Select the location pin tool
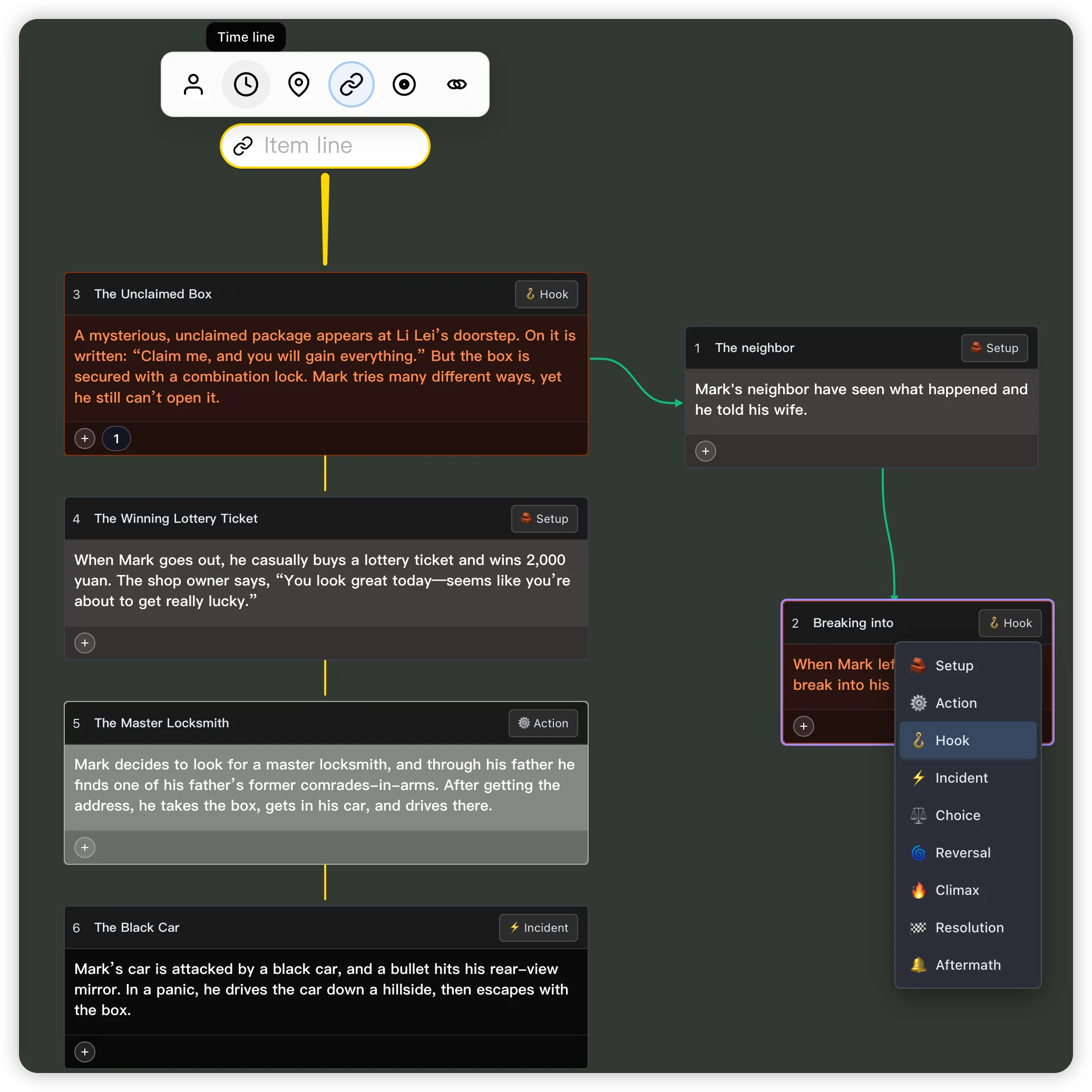Viewport: 1092px width, 1092px height. click(x=298, y=84)
